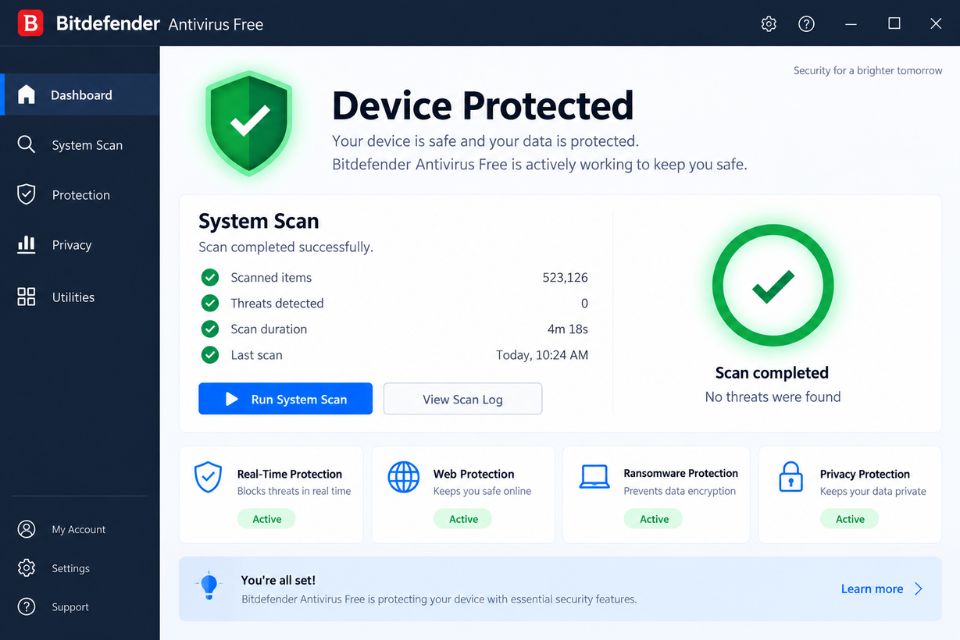Click the System Scan magnifier icon in sidebar
This screenshot has width=960, height=640.
coord(26,145)
